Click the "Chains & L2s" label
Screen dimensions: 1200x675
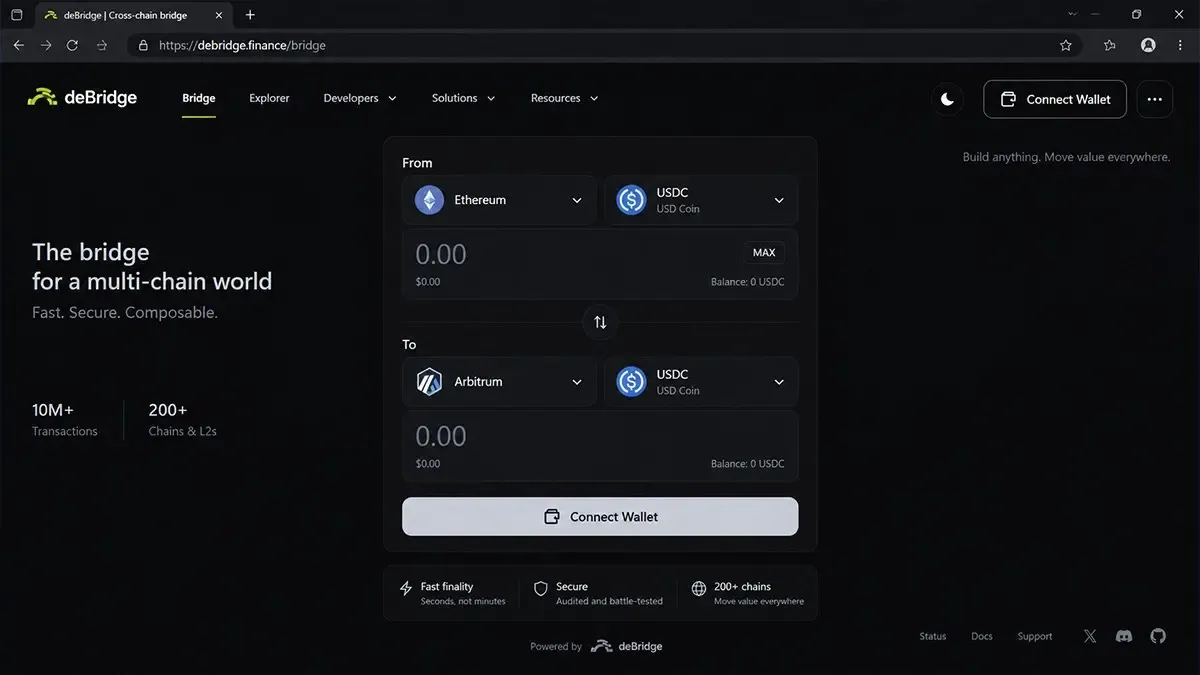click(182, 431)
